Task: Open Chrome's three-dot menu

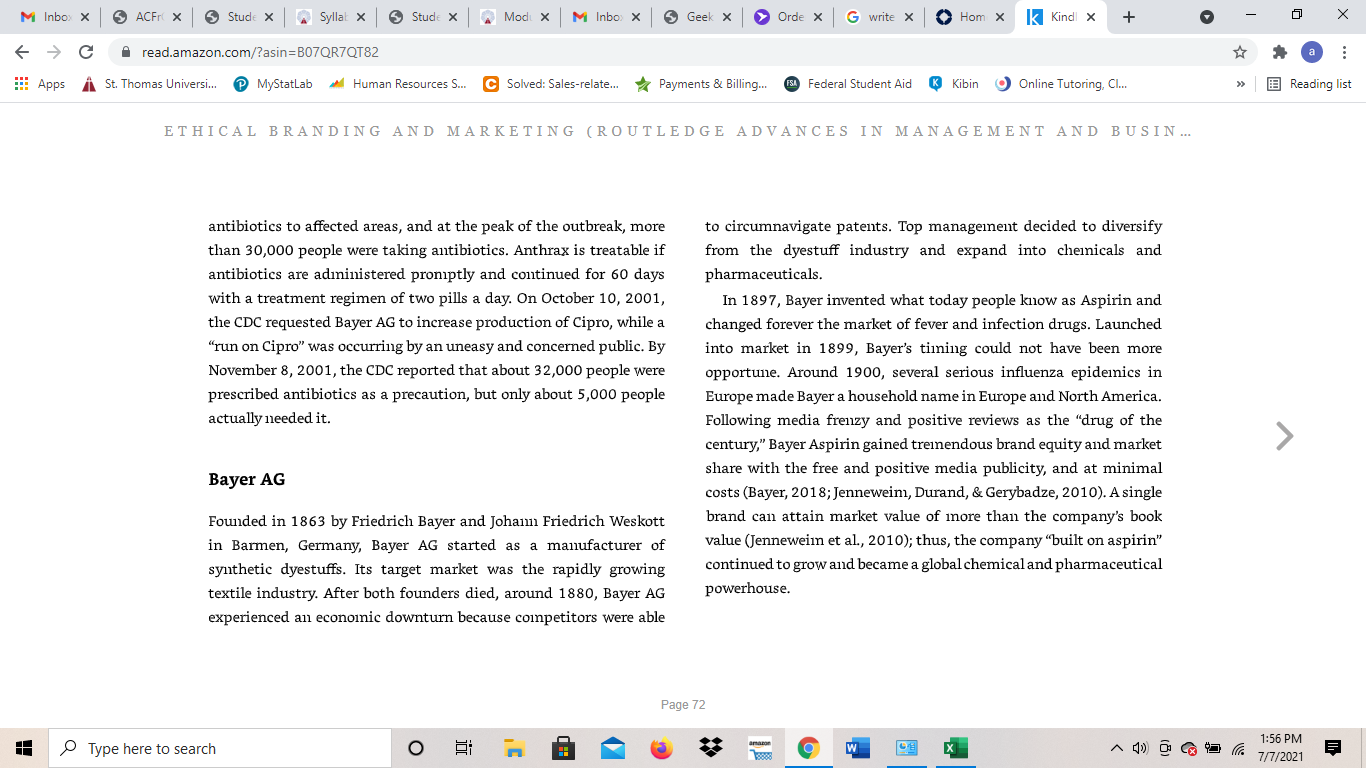Action: point(1345,52)
